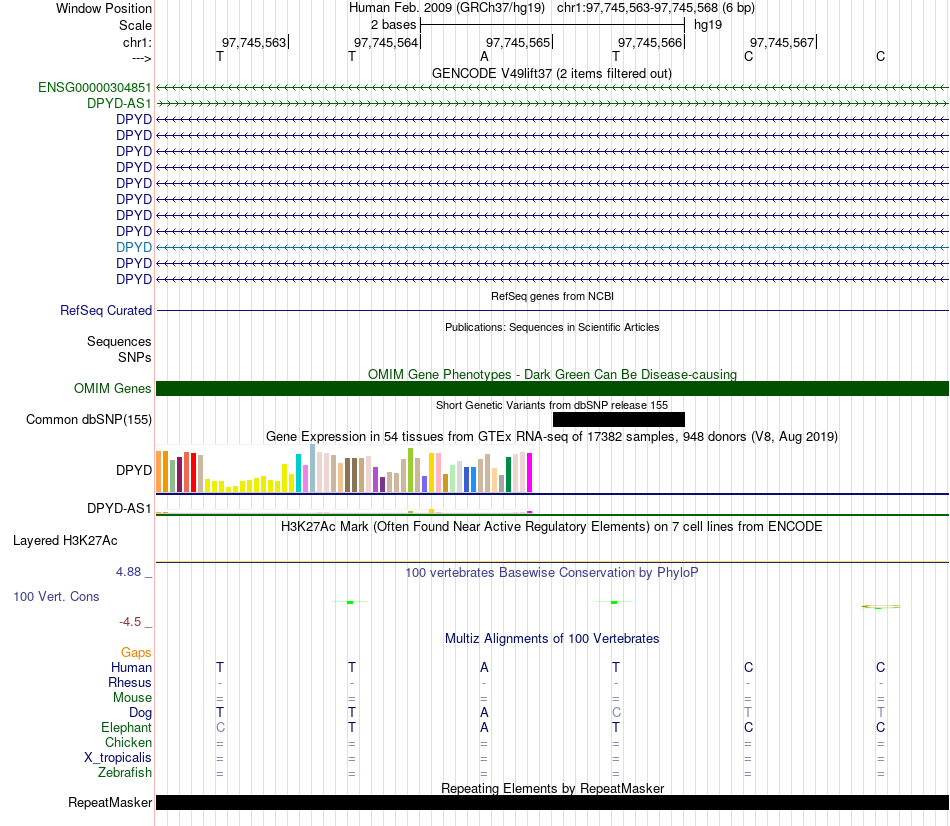Click the hg19 label beside scale bar

pyautogui.click(x=708, y=25)
